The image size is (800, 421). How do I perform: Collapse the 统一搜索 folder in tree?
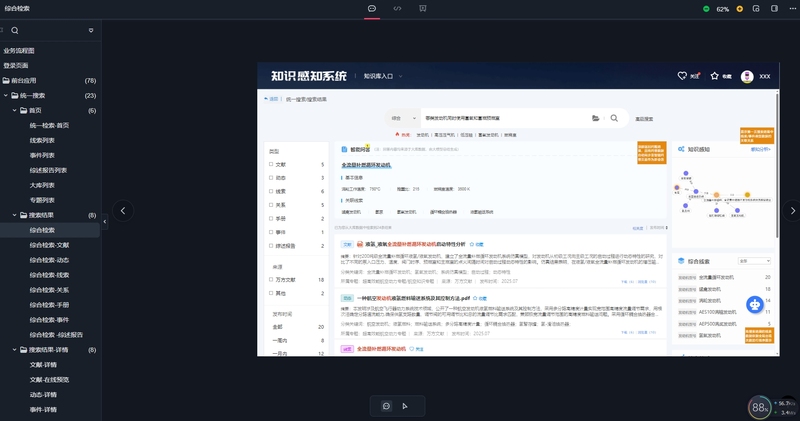coord(6,95)
